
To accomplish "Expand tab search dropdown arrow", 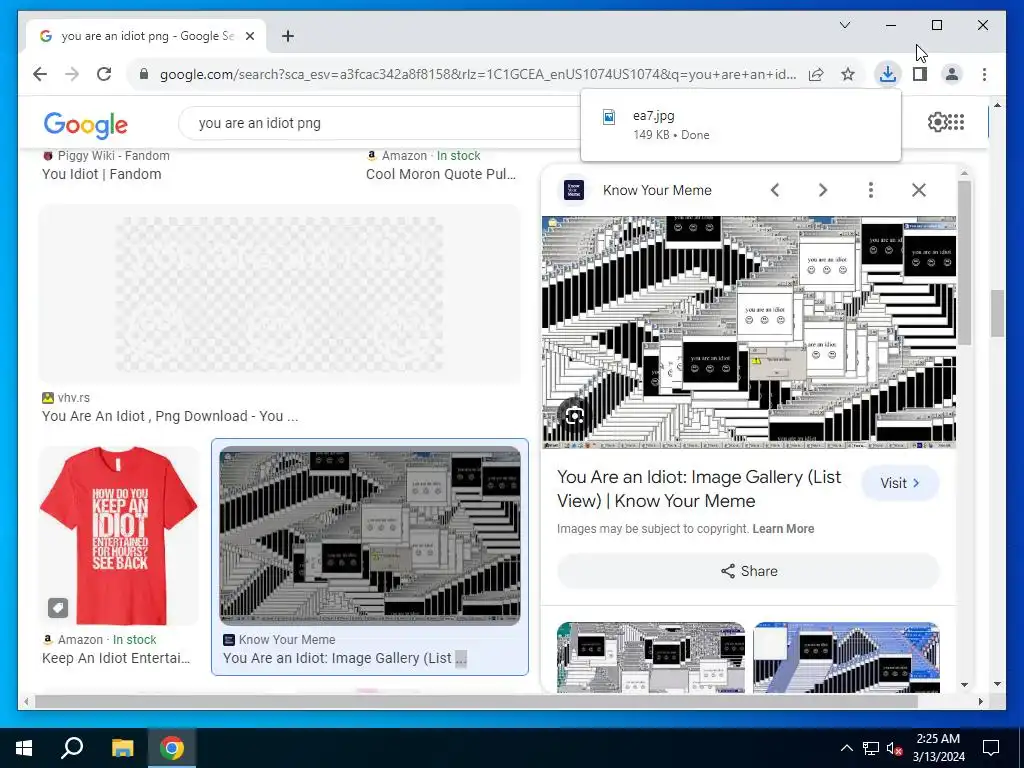I will point(844,25).
